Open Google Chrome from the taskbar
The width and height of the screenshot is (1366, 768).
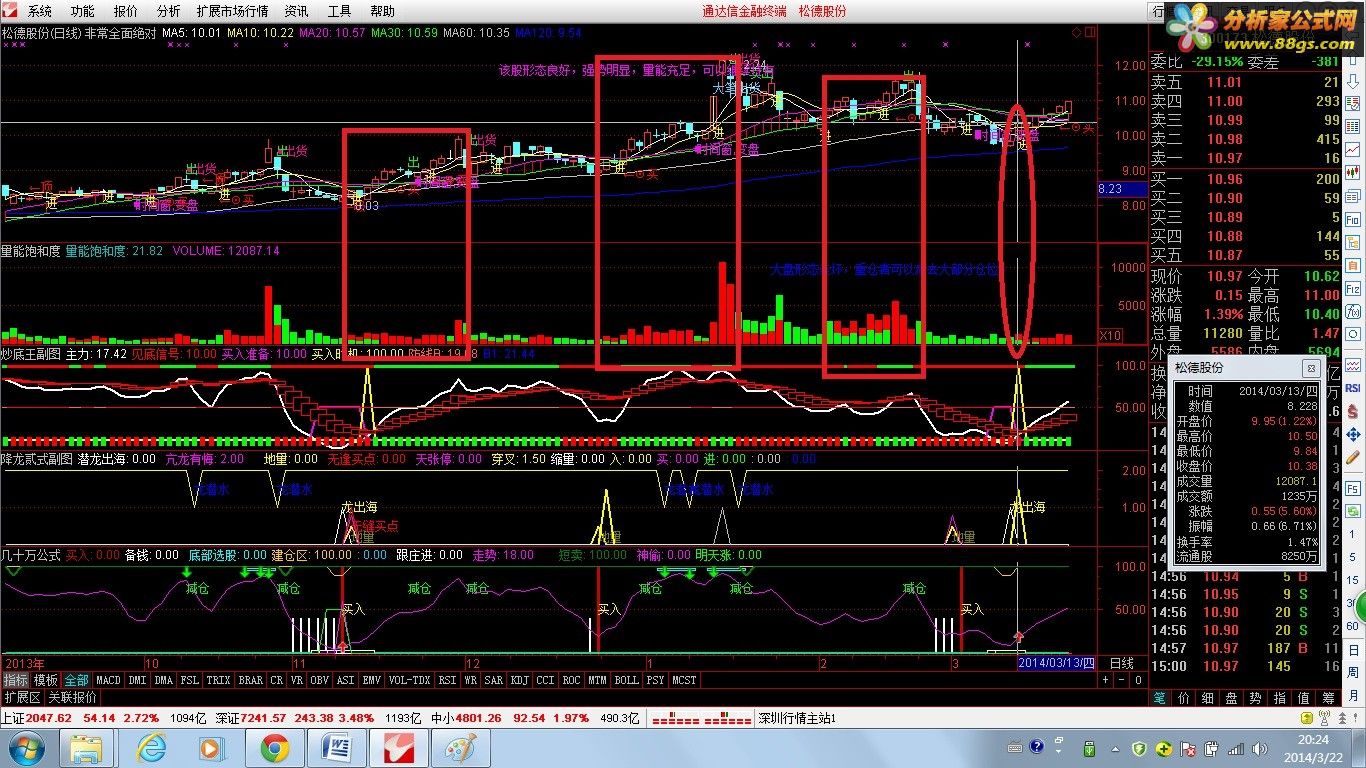[x=275, y=748]
